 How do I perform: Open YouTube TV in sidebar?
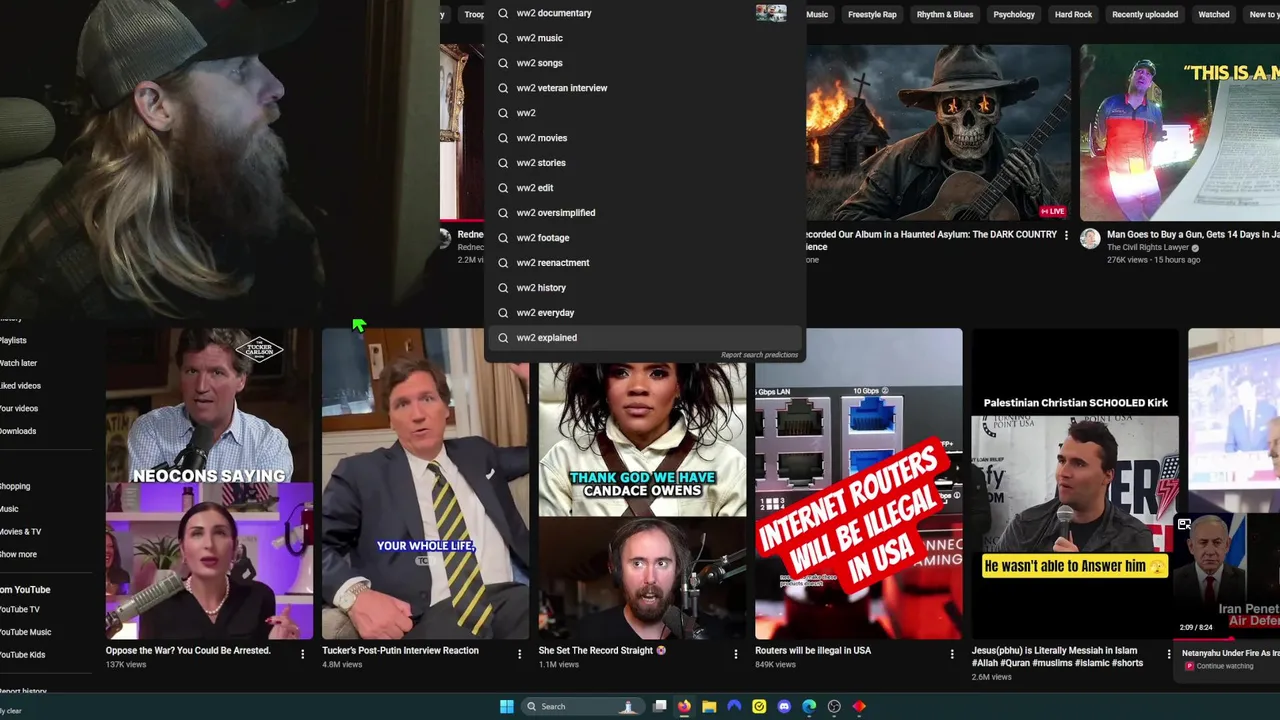click(20, 609)
